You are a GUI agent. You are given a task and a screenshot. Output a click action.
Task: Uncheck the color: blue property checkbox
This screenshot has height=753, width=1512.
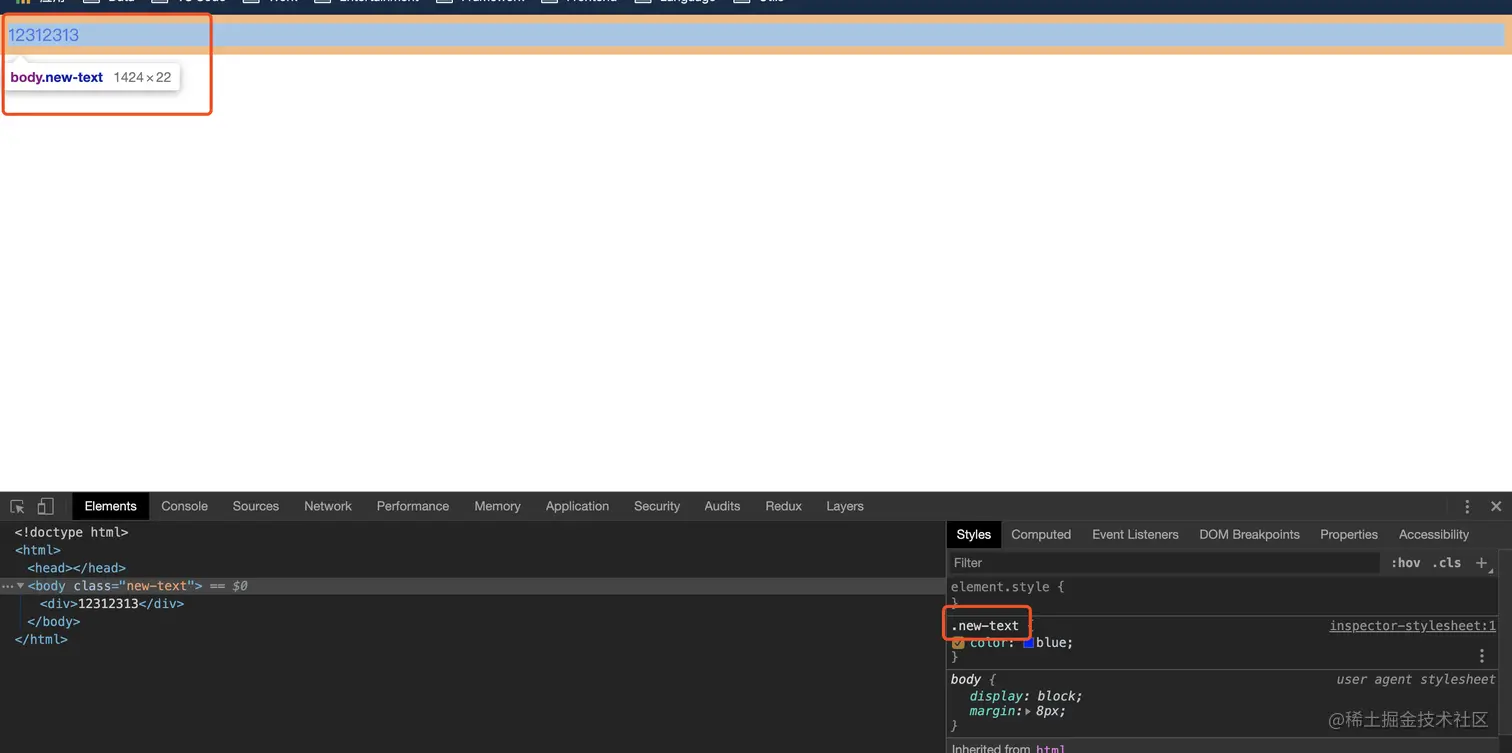tap(958, 643)
